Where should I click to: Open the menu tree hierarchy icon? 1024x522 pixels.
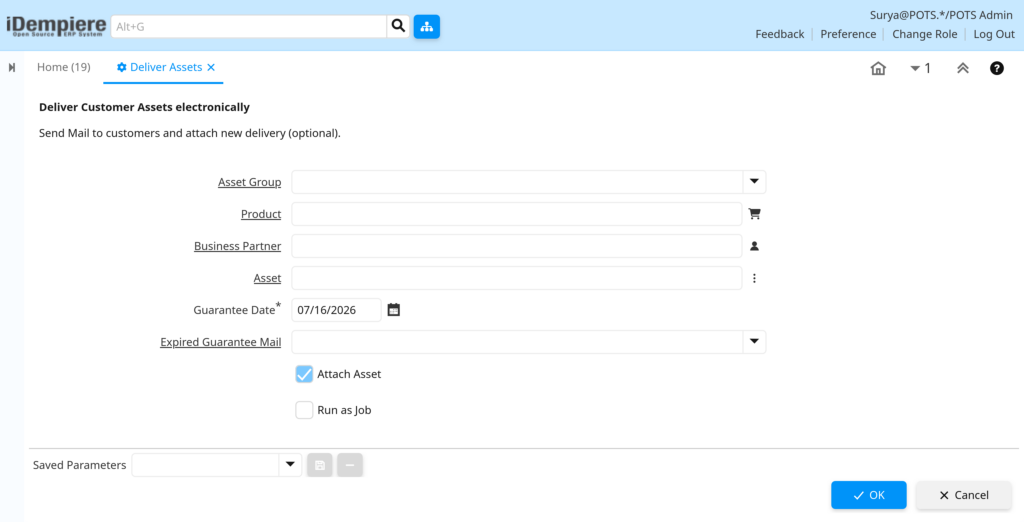tap(426, 27)
